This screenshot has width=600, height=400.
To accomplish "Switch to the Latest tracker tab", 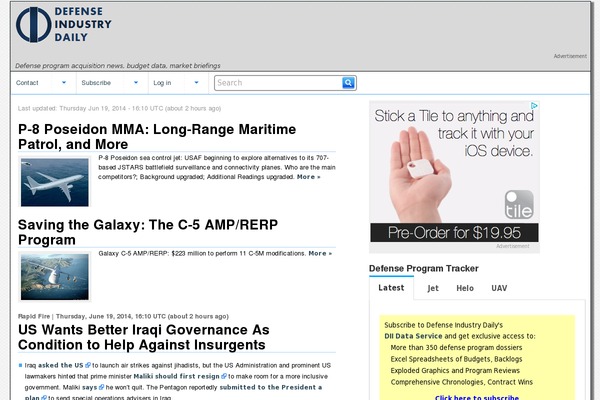I will (x=391, y=288).
